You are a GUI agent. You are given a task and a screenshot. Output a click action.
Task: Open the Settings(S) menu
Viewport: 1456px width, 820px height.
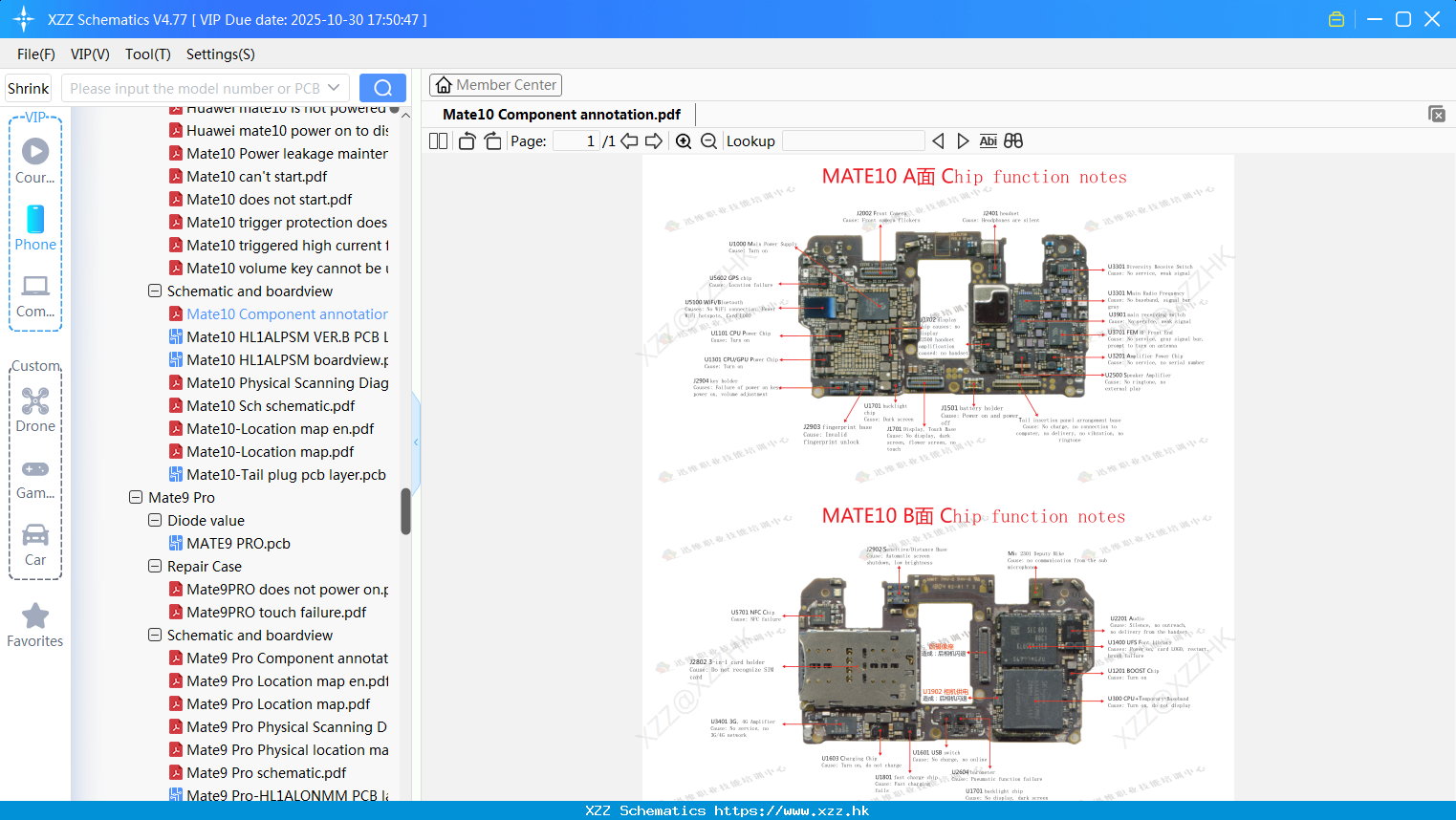click(221, 54)
